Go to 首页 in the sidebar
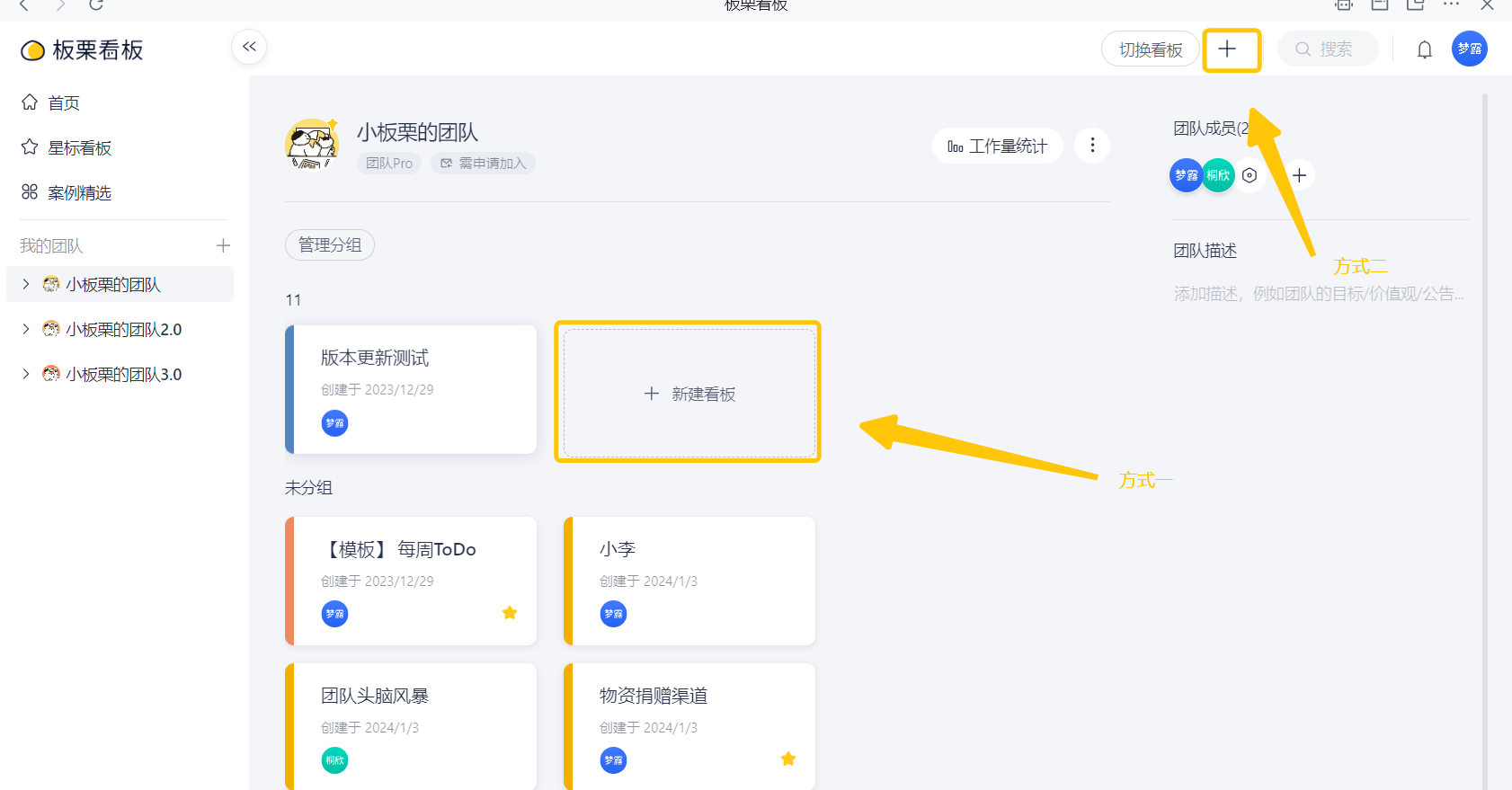The image size is (1512, 790). coord(63,103)
